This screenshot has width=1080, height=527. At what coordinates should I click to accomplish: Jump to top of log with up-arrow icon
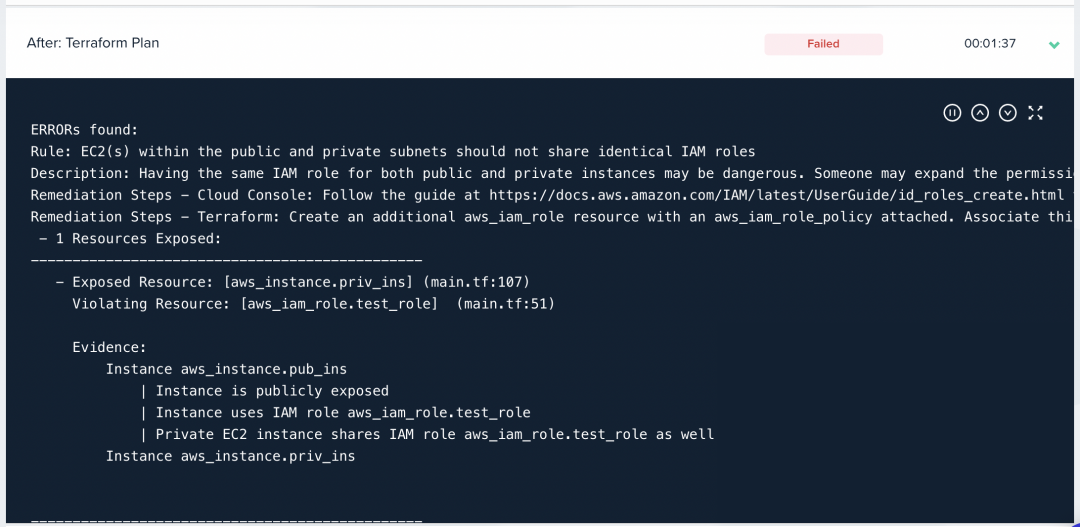click(979, 113)
